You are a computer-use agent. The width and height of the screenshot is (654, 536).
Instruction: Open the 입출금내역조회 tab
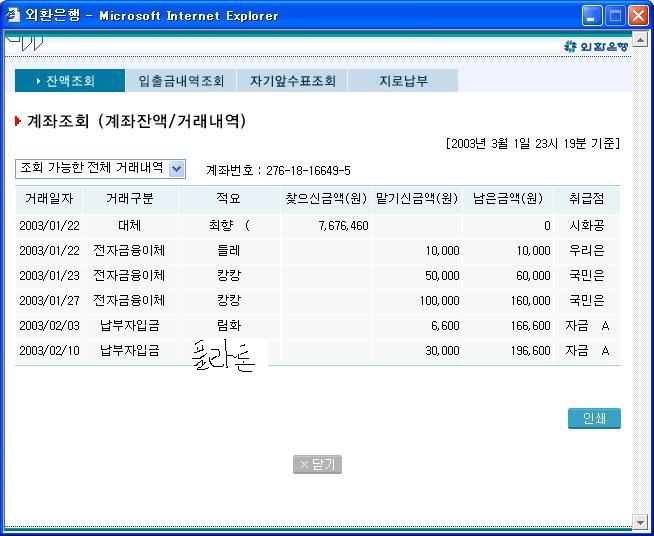(x=181, y=81)
